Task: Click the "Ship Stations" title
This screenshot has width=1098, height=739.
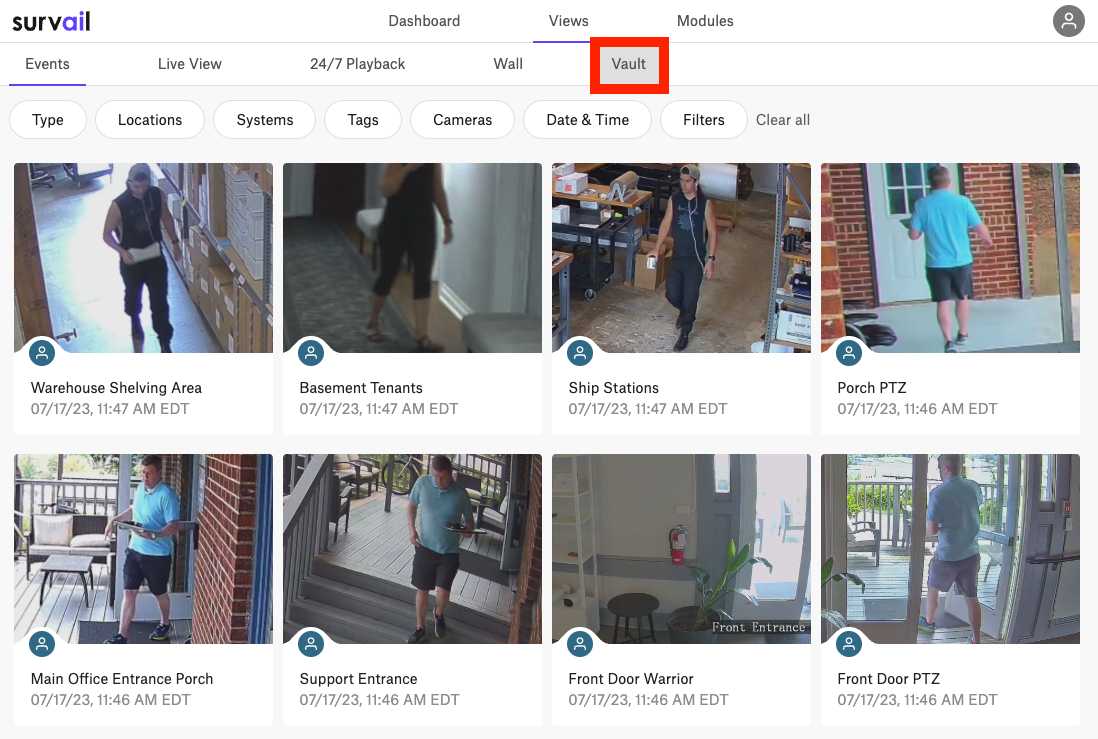Action: click(x=613, y=388)
